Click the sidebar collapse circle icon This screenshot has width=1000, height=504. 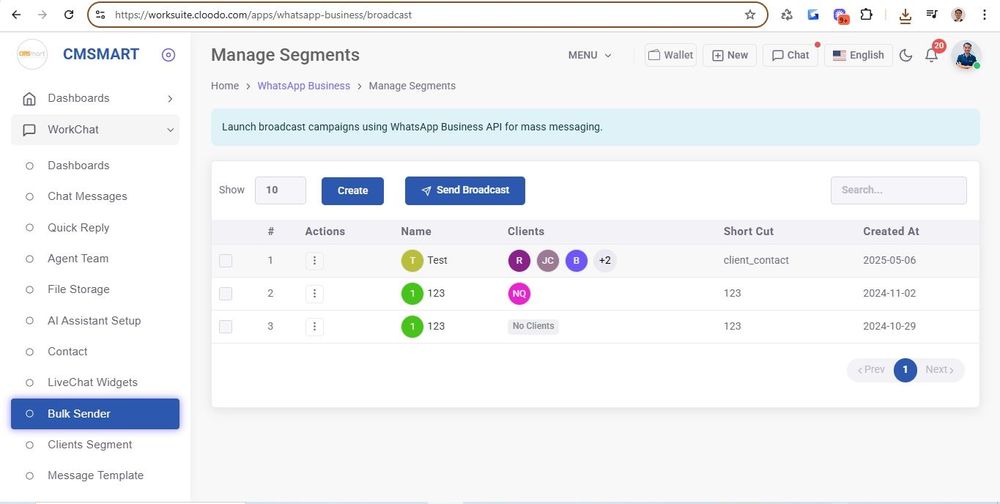point(168,55)
